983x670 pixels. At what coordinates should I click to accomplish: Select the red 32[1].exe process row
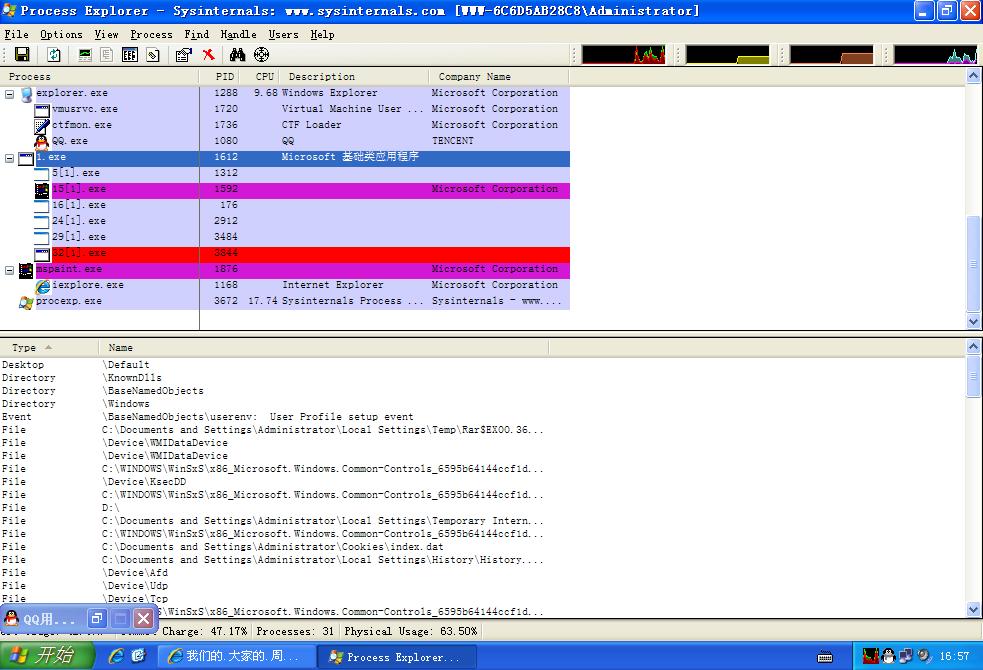pyautogui.click(x=300, y=254)
